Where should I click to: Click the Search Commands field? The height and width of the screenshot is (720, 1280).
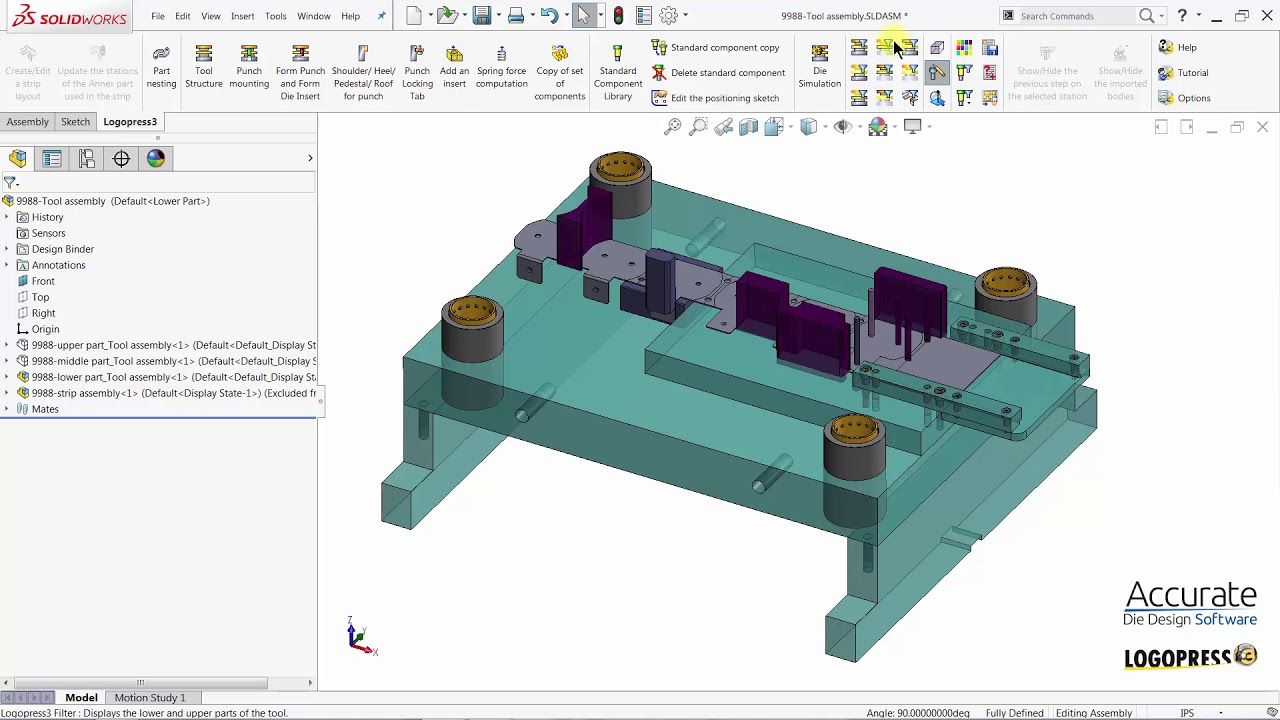[x=1077, y=16]
